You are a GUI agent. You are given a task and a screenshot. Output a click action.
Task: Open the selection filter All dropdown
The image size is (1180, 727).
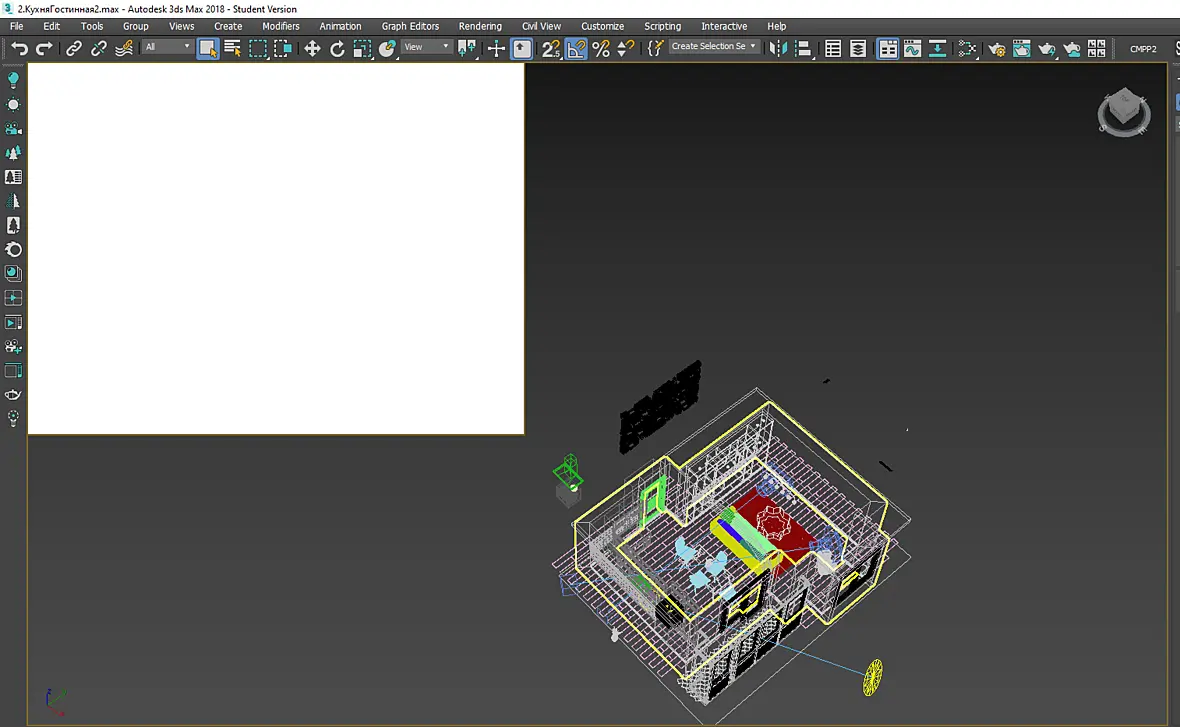pyautogui.click(x=167, y=47)
